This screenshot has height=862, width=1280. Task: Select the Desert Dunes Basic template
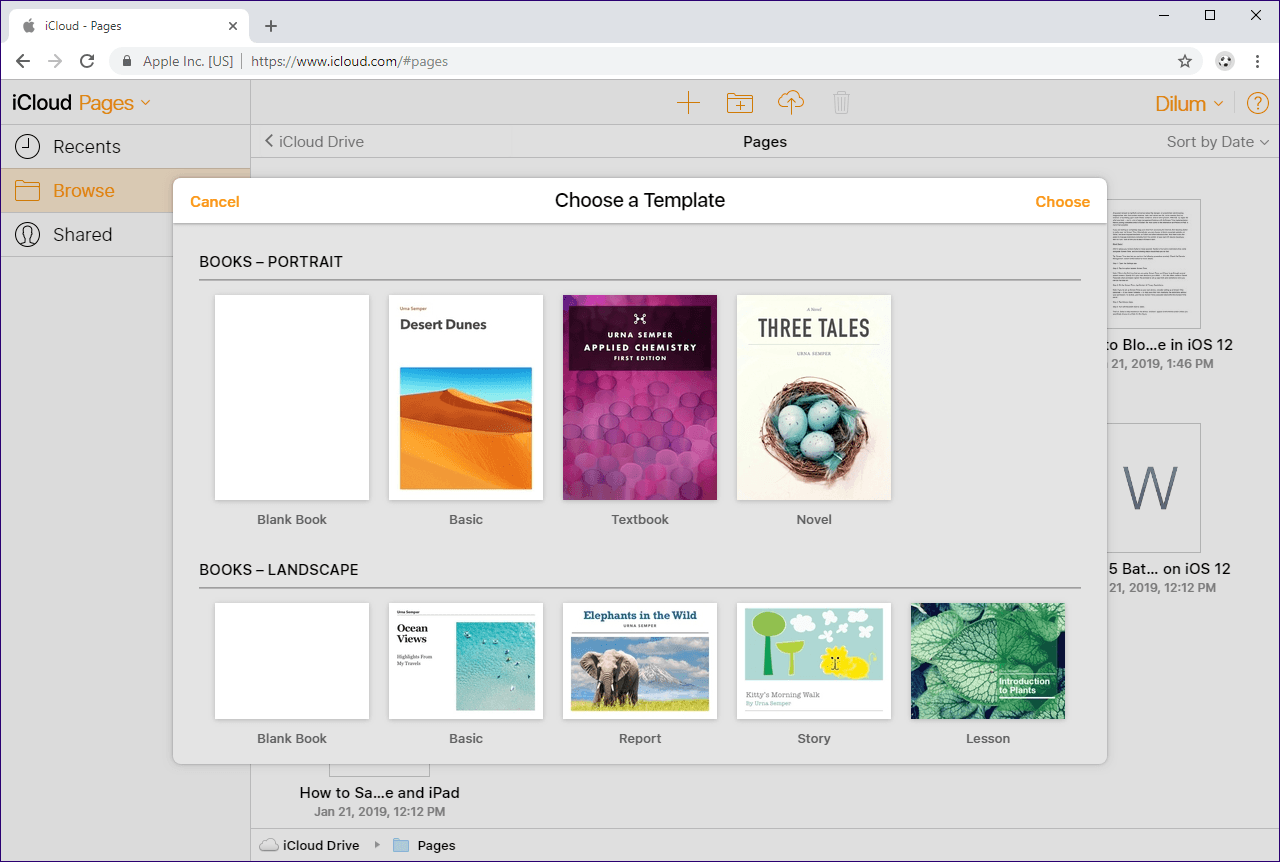pyautogui.click(x=466, y=397)
